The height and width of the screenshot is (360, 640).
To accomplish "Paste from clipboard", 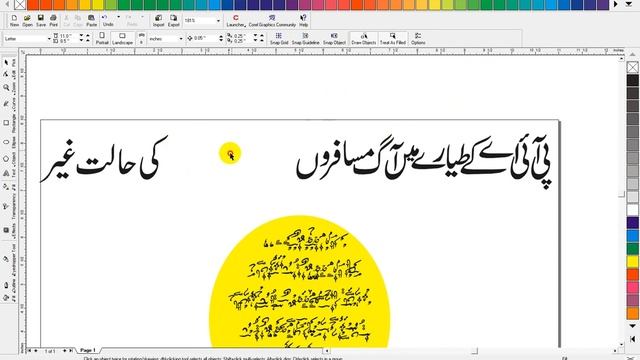I will [x=91, y=20].
